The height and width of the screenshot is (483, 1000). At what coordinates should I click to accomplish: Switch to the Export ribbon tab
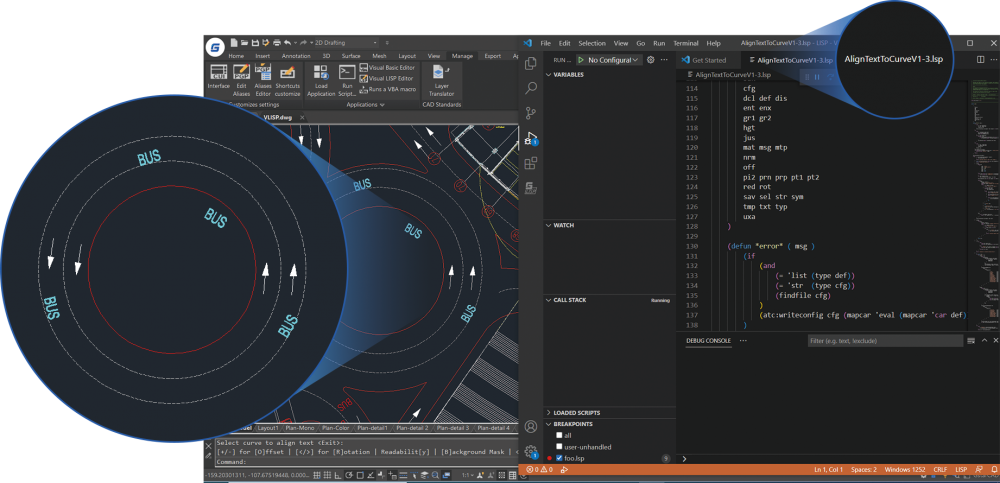point(492,56)
